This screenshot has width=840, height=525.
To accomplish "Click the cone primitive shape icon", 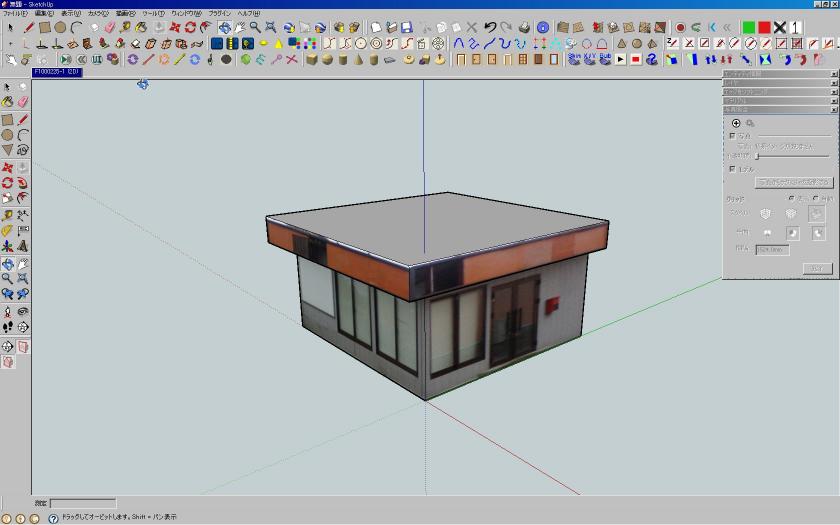I will (x=358, y=59).
